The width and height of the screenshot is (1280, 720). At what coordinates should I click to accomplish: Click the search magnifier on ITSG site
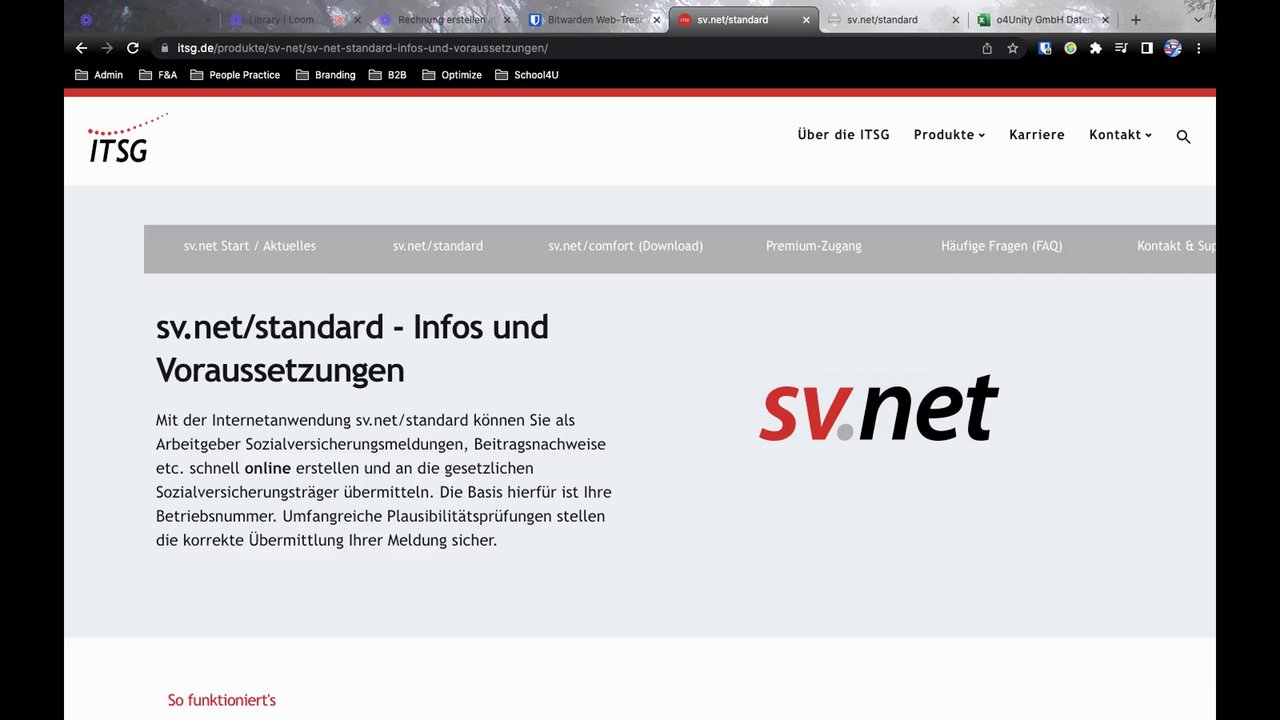(1183, 137)
